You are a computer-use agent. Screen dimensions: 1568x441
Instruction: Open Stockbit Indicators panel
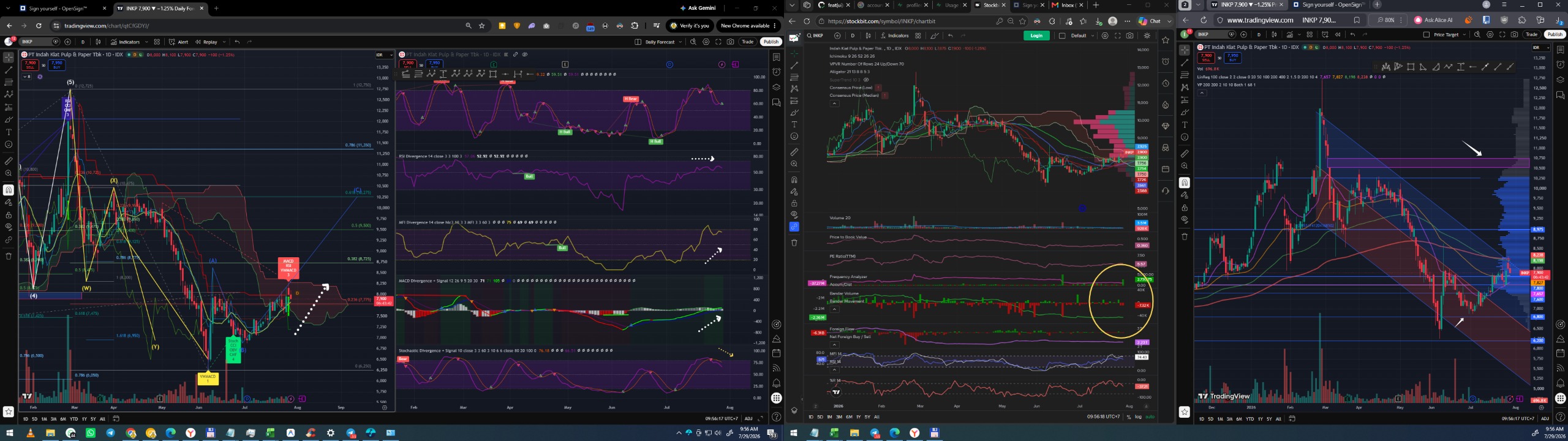tap(895, 36)
